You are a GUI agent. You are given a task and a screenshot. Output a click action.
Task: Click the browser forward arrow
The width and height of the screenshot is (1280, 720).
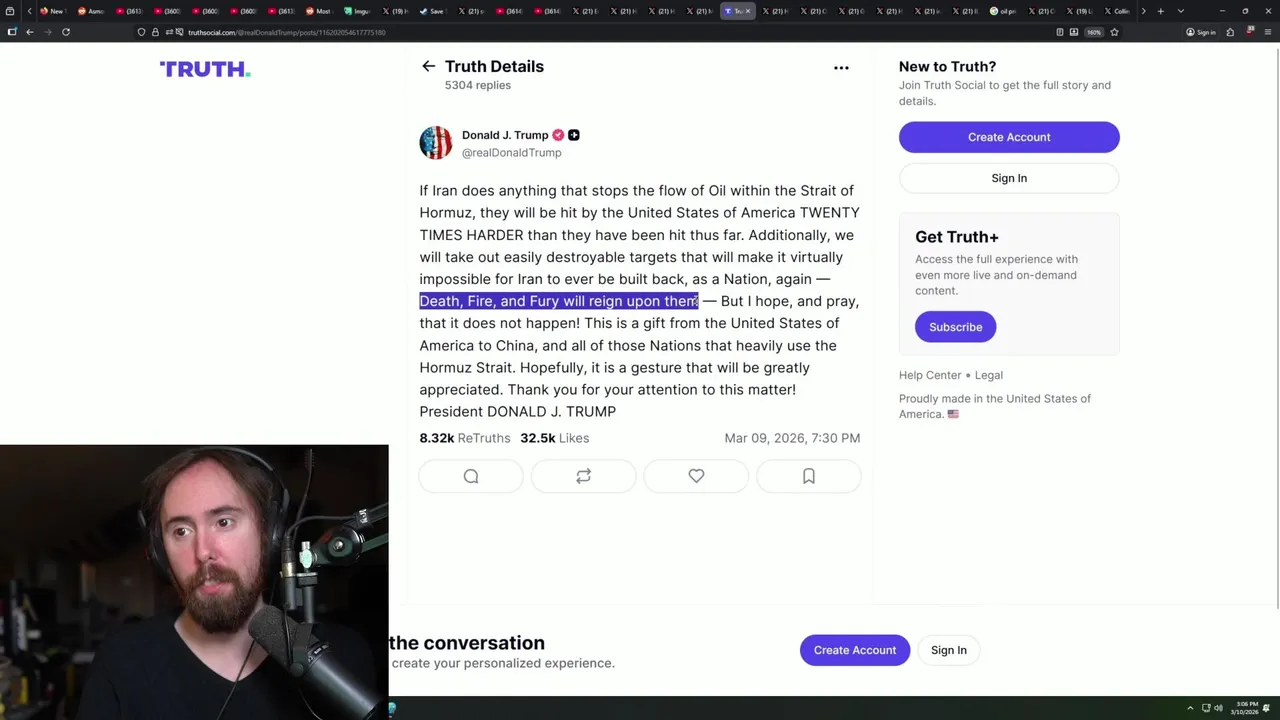[x=47, y=32]
